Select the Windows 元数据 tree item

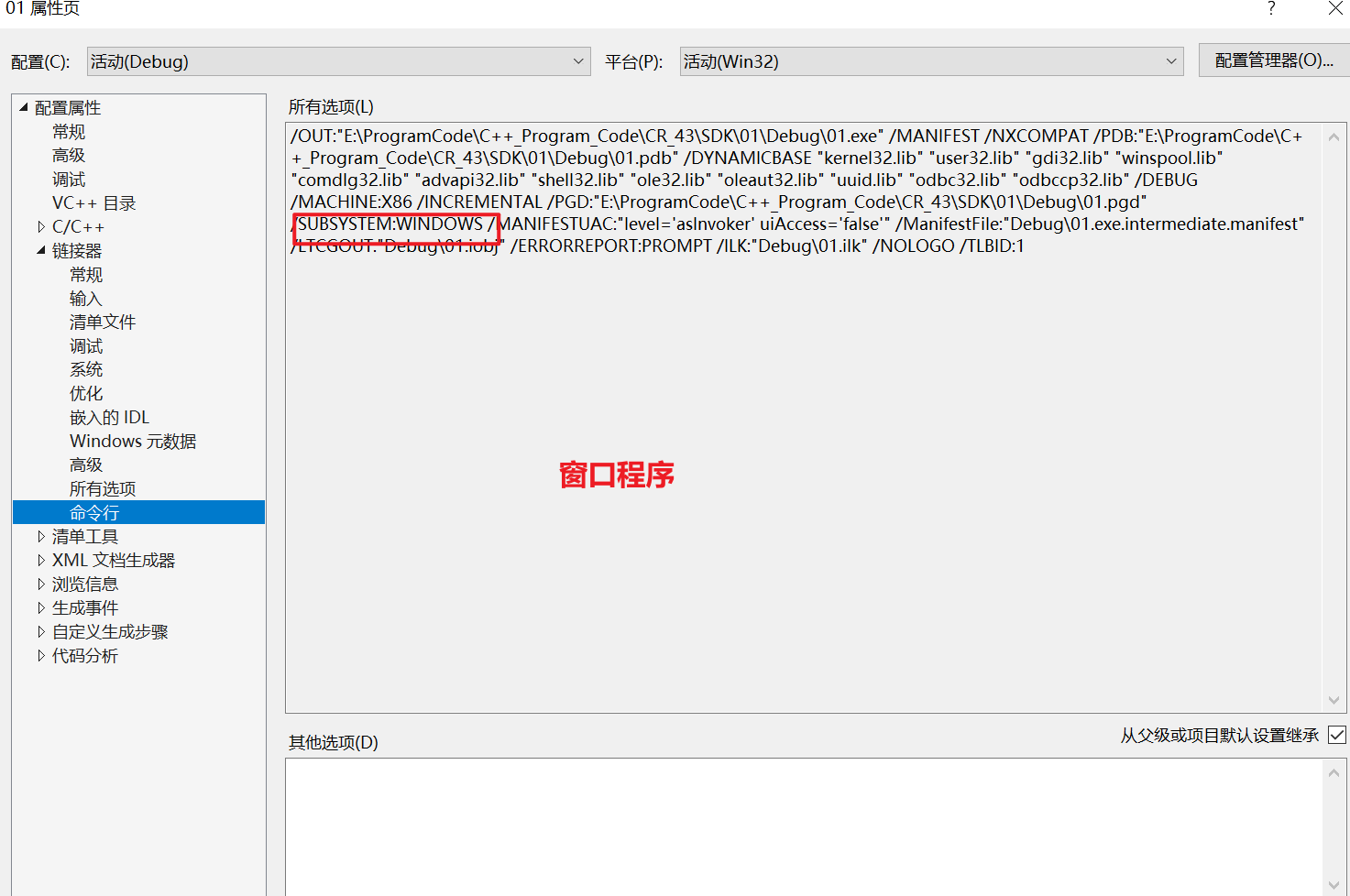click(x=133, y=441)
